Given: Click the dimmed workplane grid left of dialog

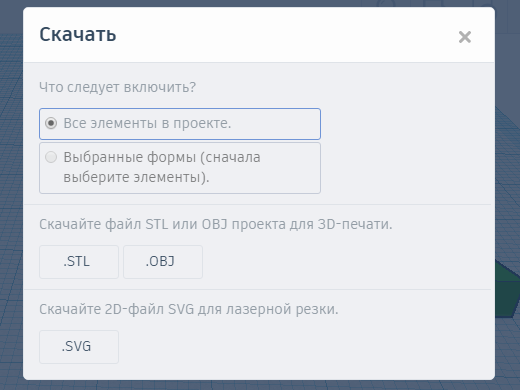Looking at the screenshot, I should tap(11, 200).
